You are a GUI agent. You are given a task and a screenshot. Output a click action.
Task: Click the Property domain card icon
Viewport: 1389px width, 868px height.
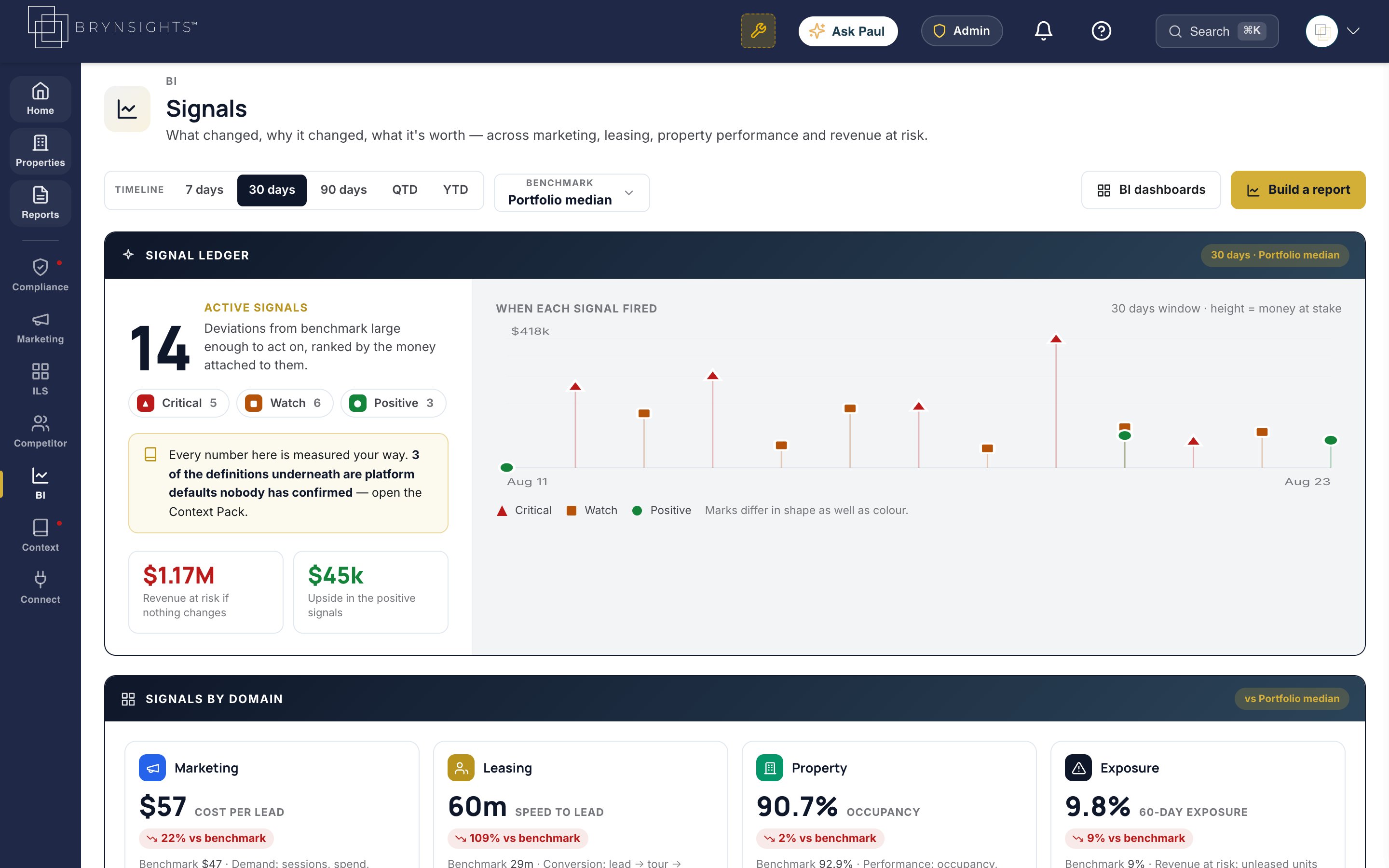tap(770, 768)
